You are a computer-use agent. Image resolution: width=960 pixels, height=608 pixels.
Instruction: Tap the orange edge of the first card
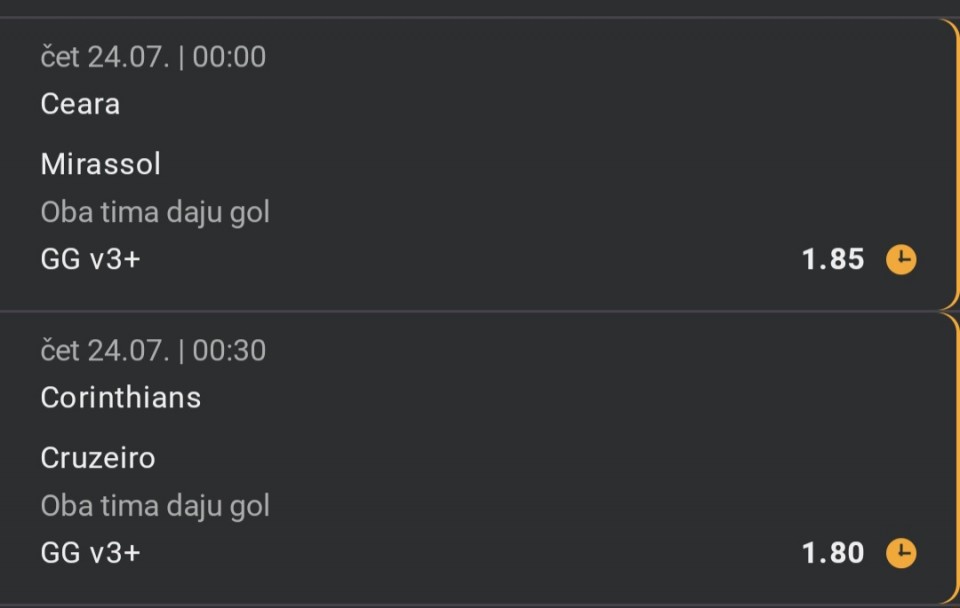[x=956, y=164]
